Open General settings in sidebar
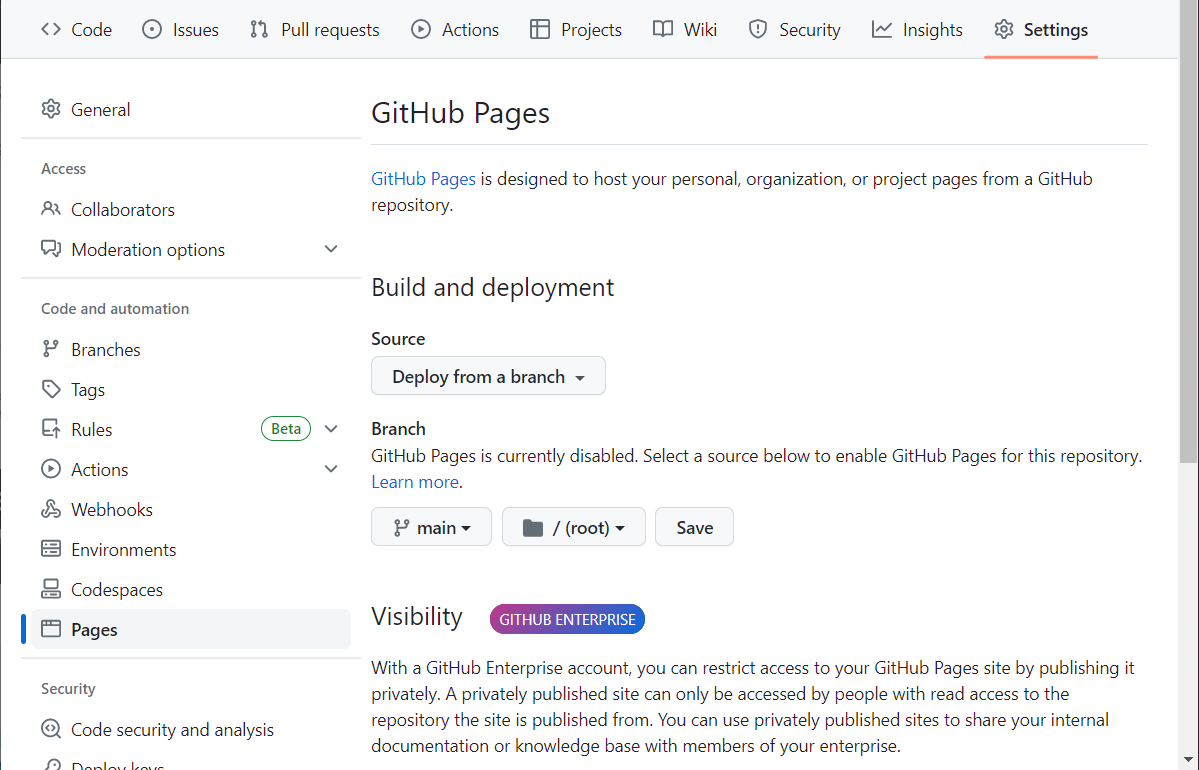This screenshot has width=1199, height=770. [x=191, y=109]
